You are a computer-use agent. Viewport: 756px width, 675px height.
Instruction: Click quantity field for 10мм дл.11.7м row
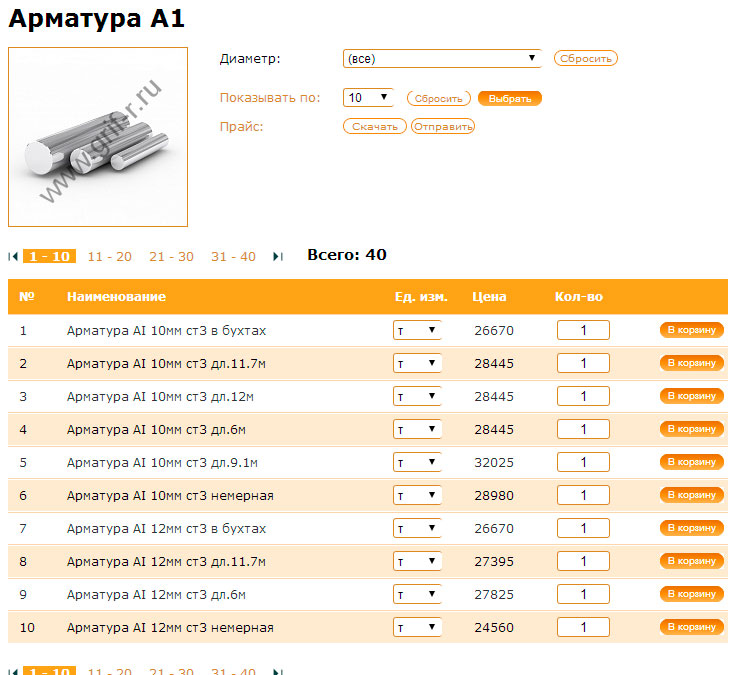583,363
